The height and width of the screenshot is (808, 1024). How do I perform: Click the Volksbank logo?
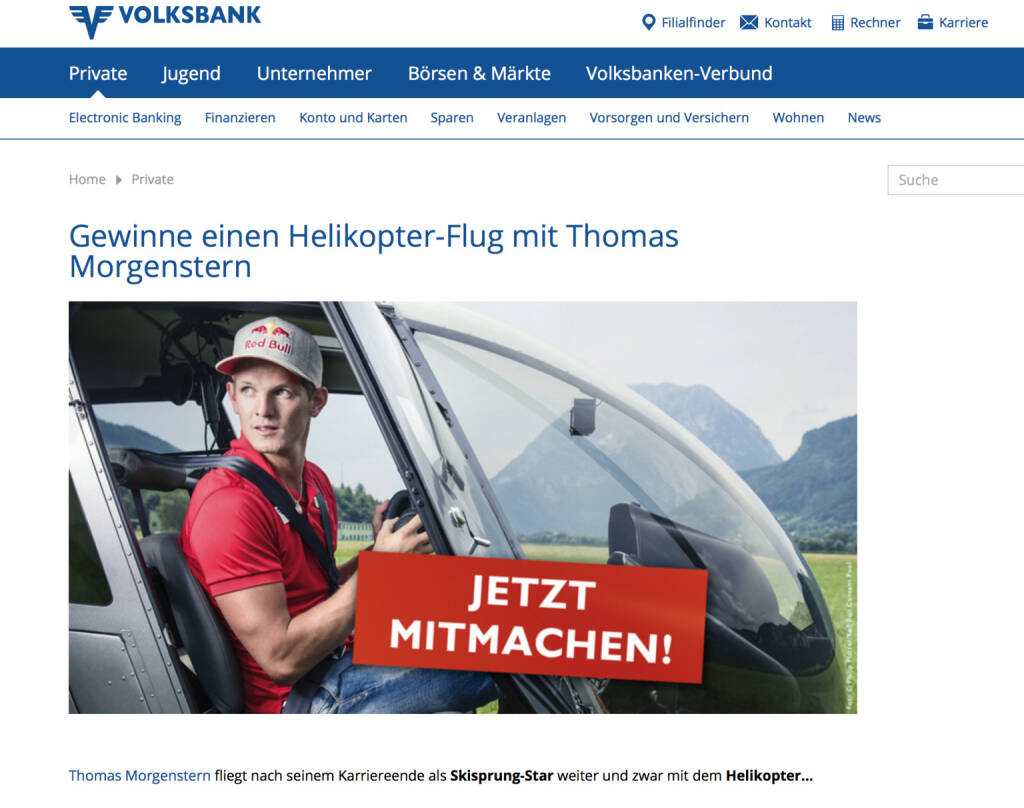(165, 21)
